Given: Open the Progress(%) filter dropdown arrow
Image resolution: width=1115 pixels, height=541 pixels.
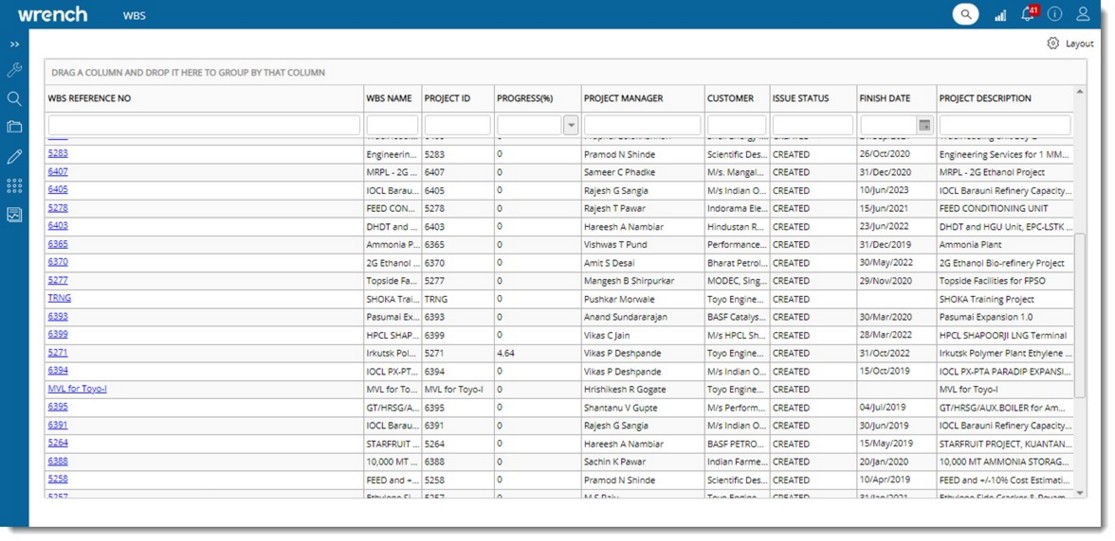Looking at the screenshot, I should (571, 126).
